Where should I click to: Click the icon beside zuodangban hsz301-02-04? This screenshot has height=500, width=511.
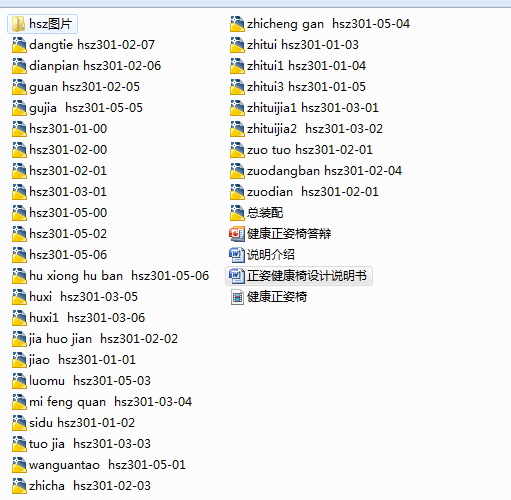click(237, 171)
